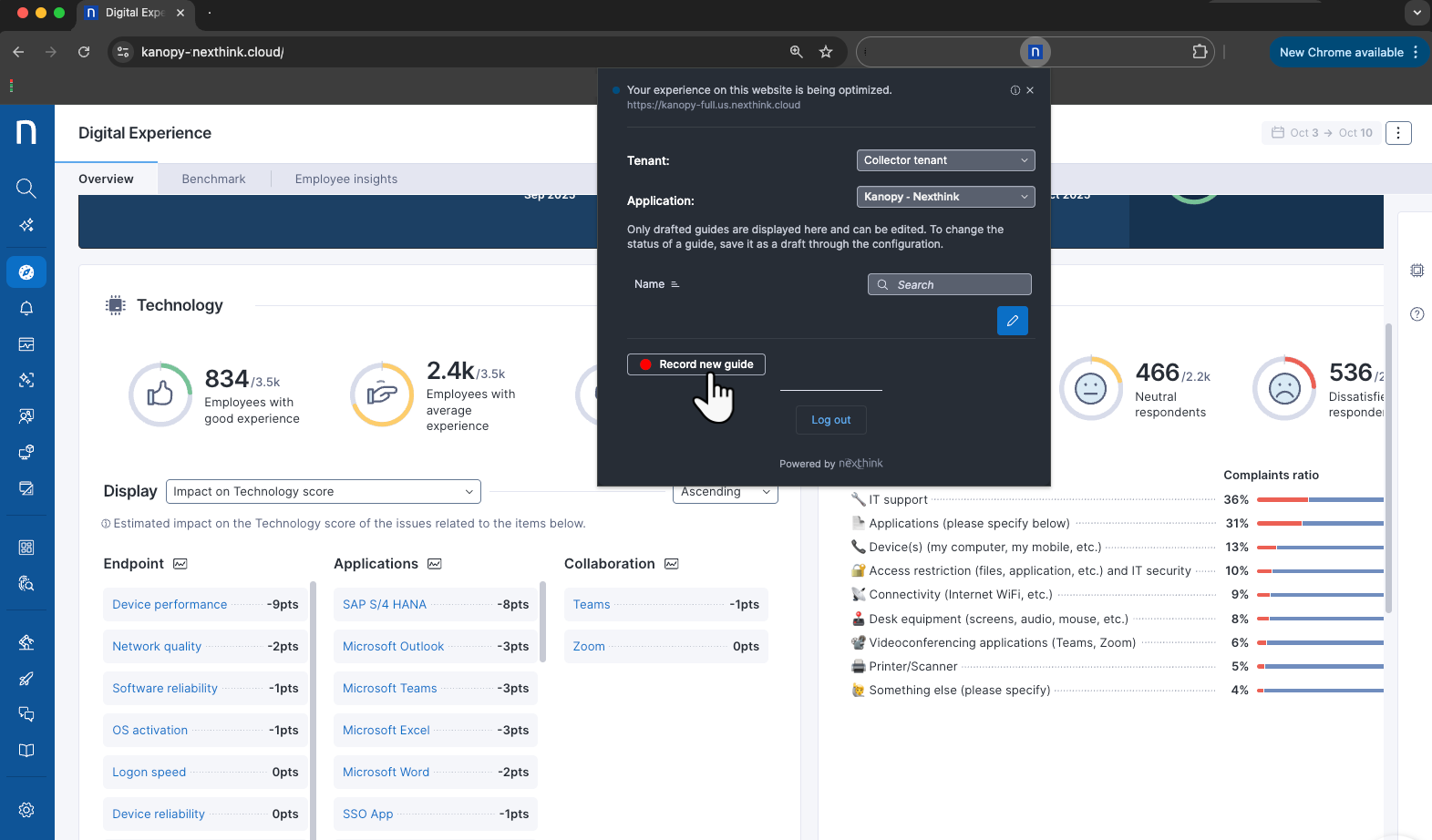Click the Nexthink logo in sidebar
This screenshot has height=840, width=1432.
26,132
